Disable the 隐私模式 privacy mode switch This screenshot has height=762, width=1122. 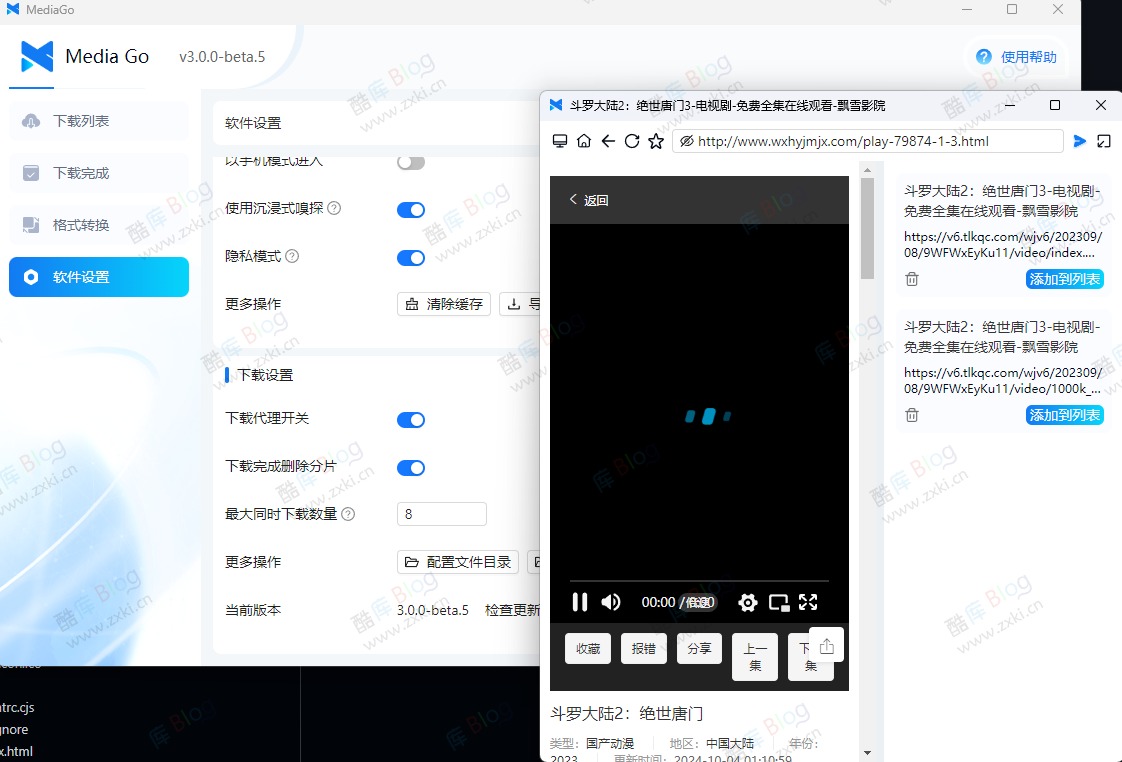(411, 258)
